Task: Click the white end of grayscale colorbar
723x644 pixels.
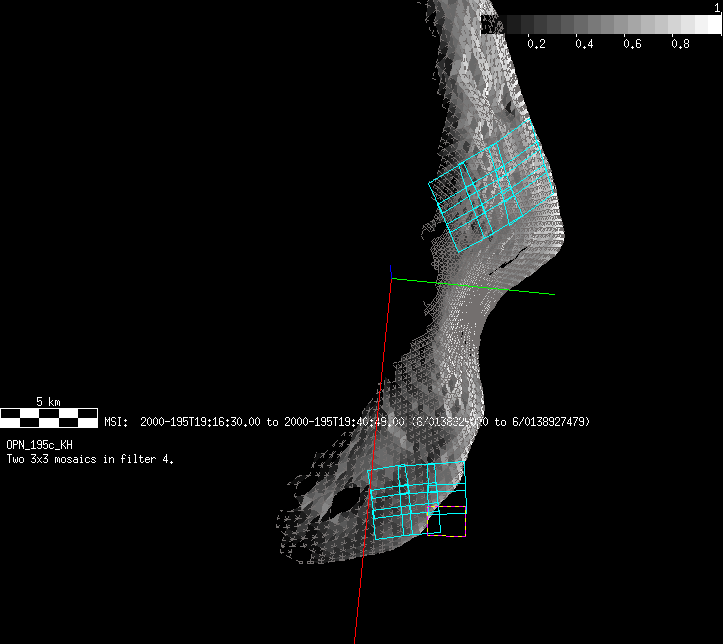Action: (x=711, y=25)
